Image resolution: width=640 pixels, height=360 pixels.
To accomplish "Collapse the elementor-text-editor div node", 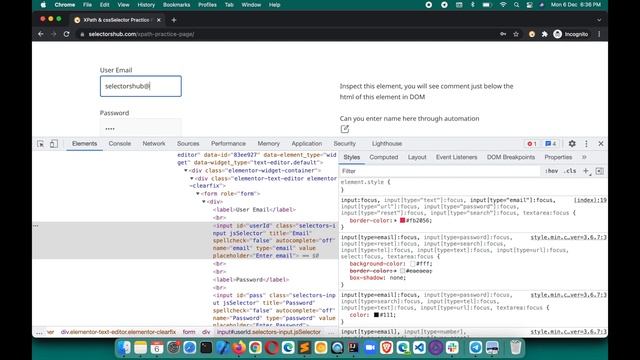I will point(192,178).
